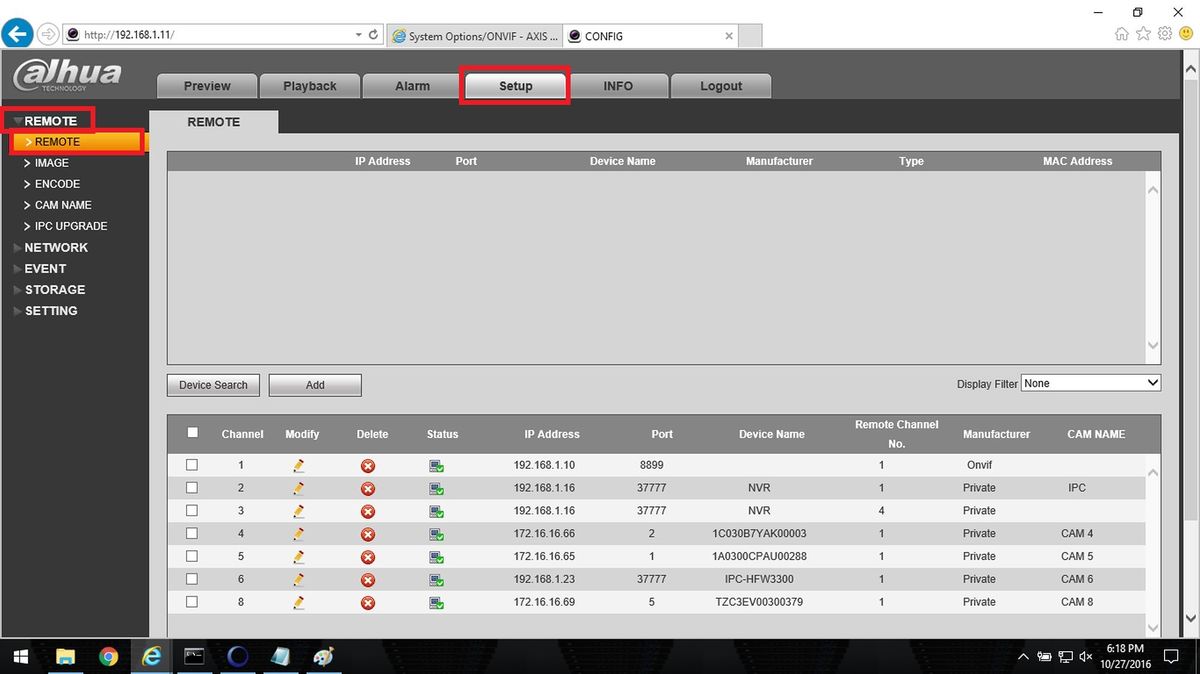Click the pencil Modify icon for channel 1
Screen dimensions: 1200x674
point(298,466)
